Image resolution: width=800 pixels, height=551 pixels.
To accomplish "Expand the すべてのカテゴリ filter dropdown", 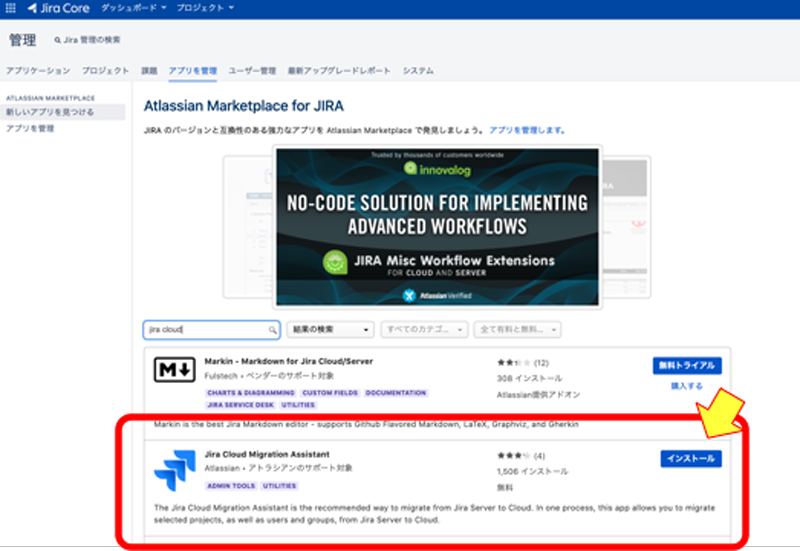I will pyautogui.click(x=424, y=330).
